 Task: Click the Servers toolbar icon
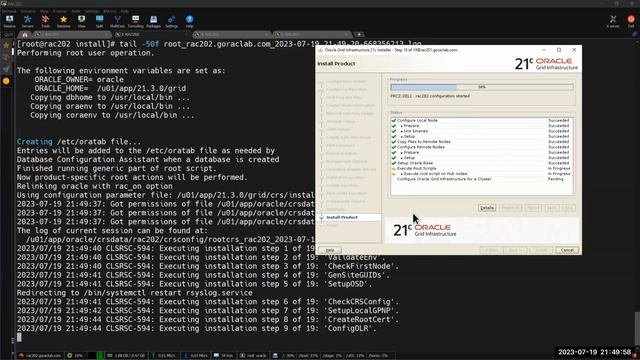coord(27,21)
